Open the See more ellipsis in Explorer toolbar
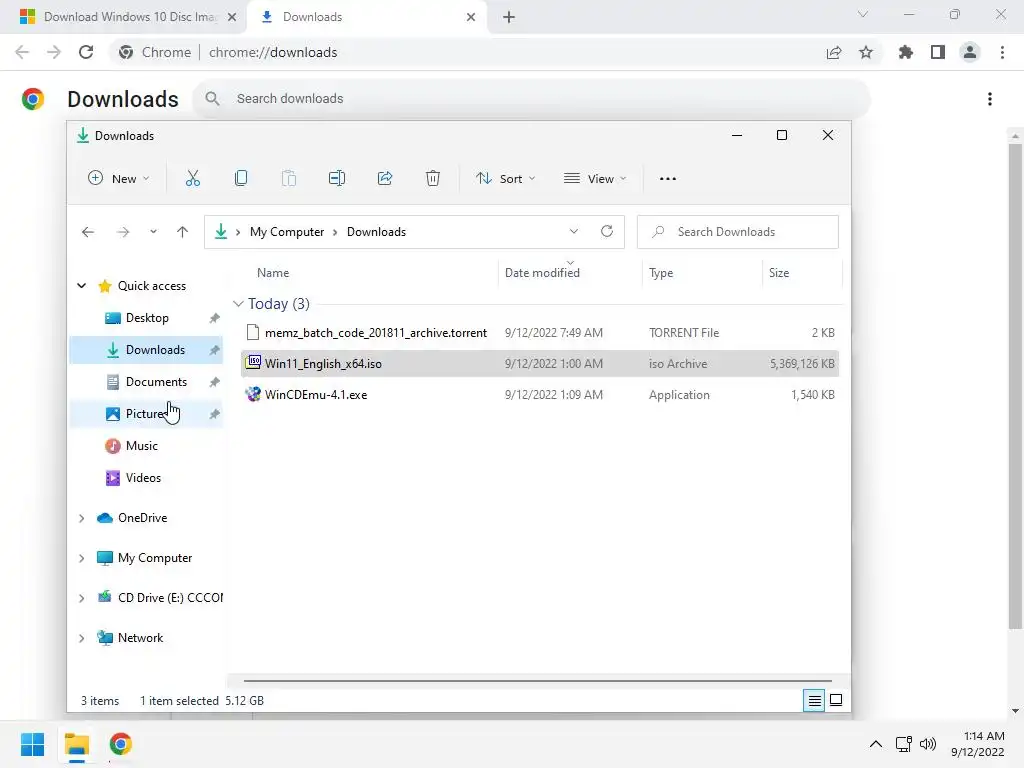The width and height of the screenshot is (1024, 768). point(667,178)
